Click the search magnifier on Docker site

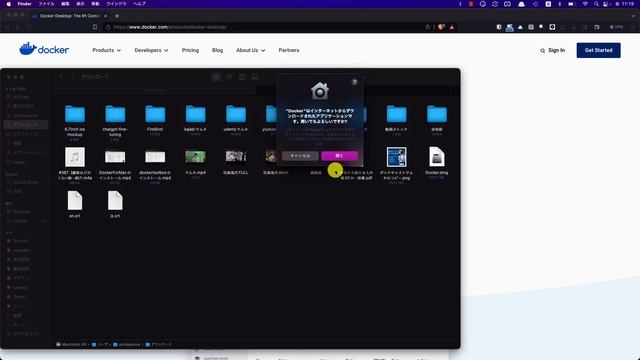tap(542, 51)
